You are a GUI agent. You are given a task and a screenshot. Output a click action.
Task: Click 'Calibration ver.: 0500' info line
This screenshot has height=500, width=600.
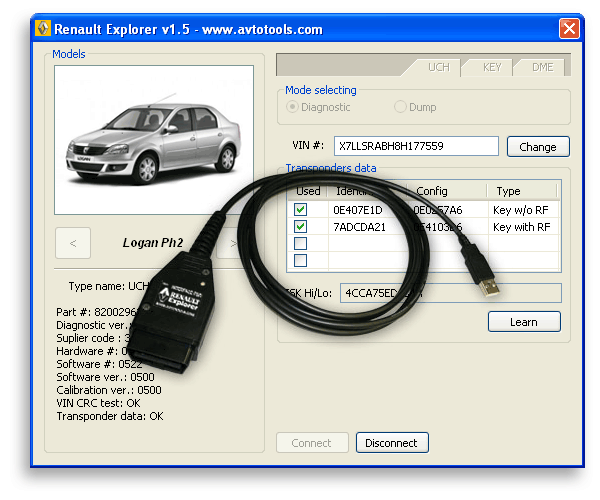coord(109,390)
